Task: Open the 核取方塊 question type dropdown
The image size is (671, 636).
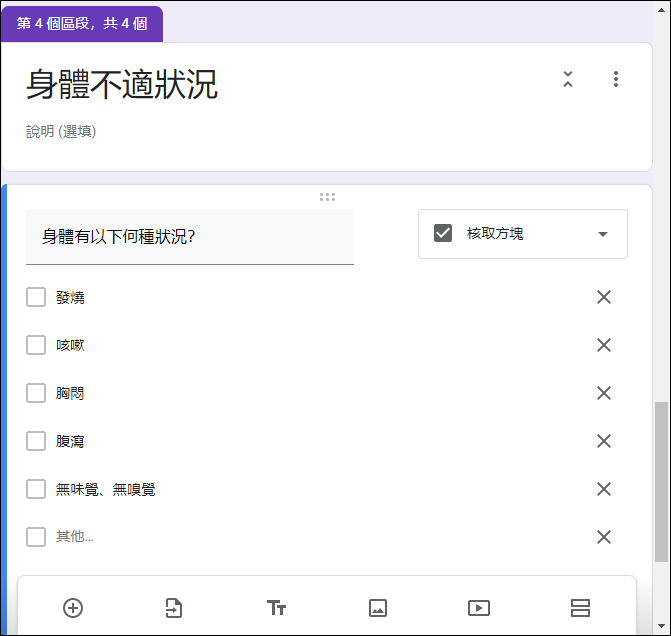Action: 523,234
